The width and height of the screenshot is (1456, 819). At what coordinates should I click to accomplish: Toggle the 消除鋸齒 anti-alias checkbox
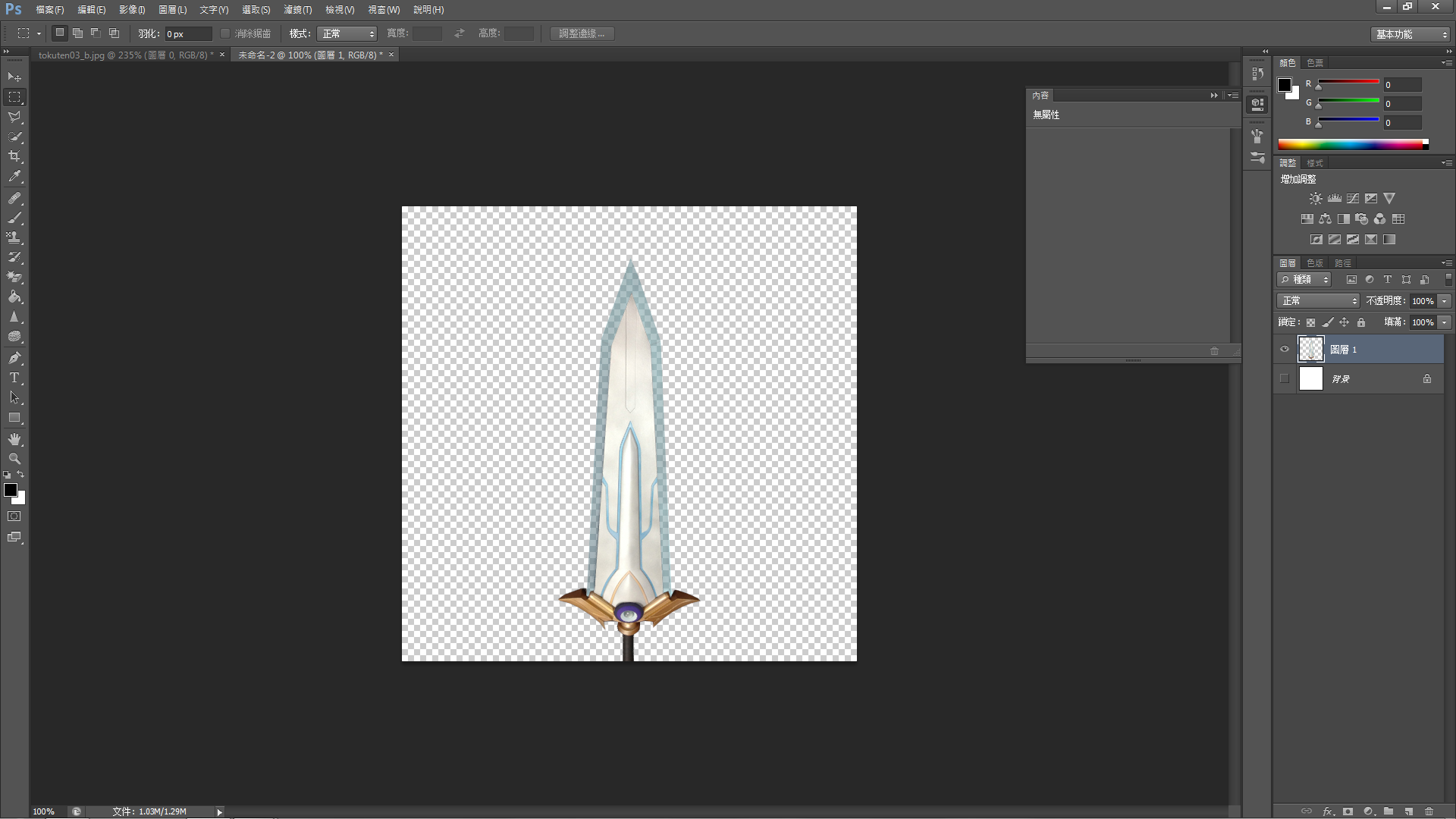pyautogui.click(x=225, y=33)
